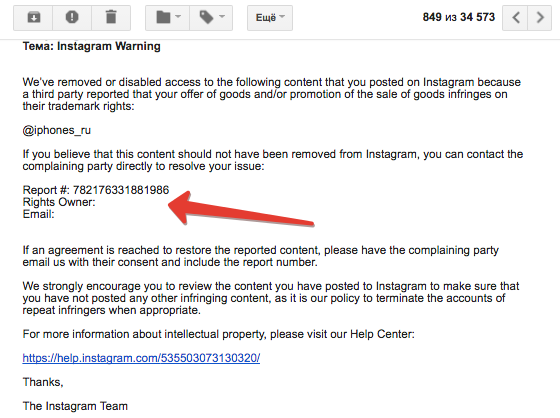Click the Thanks, closing line
The height and width of the screenshot is (418, 560).
click(x=43, y=382)
